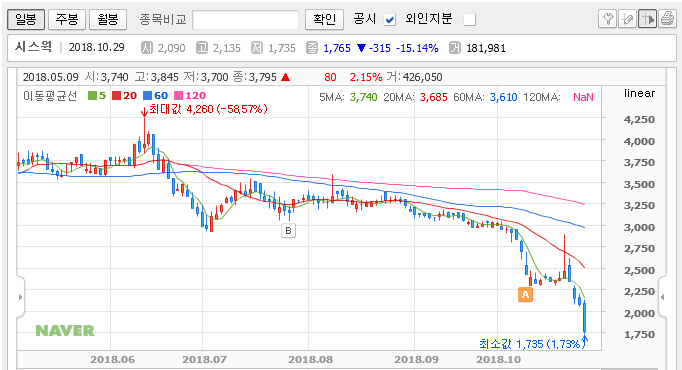This screenshot has height=370, width=682.
Task: Click the closing price 1,765
Action: 337,48
